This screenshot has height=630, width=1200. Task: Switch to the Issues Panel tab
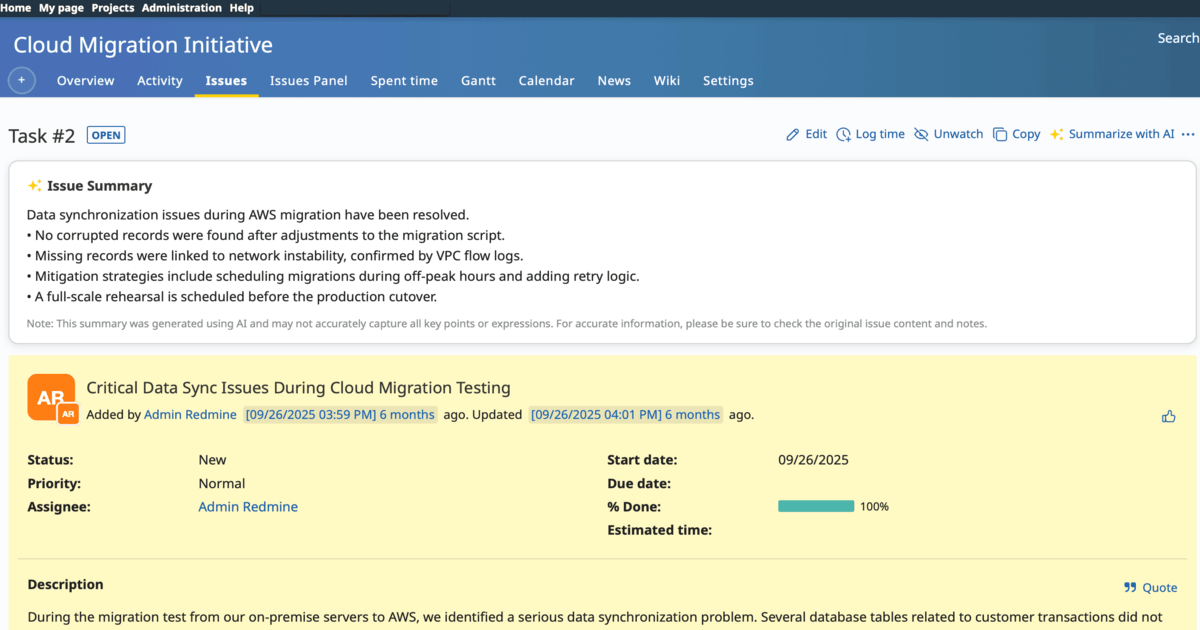[x=308, y=80]
